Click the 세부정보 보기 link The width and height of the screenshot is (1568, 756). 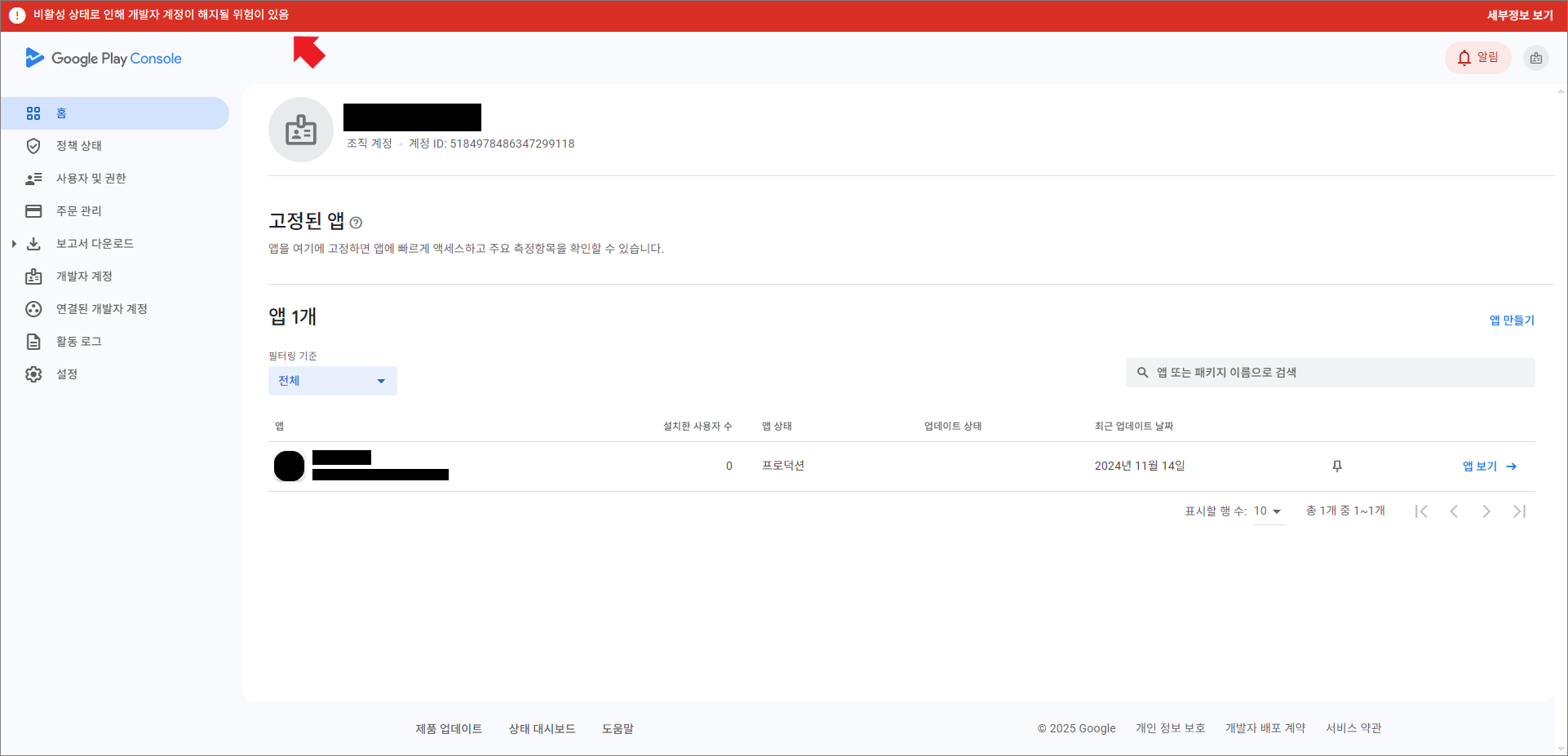pos(1519,15)
